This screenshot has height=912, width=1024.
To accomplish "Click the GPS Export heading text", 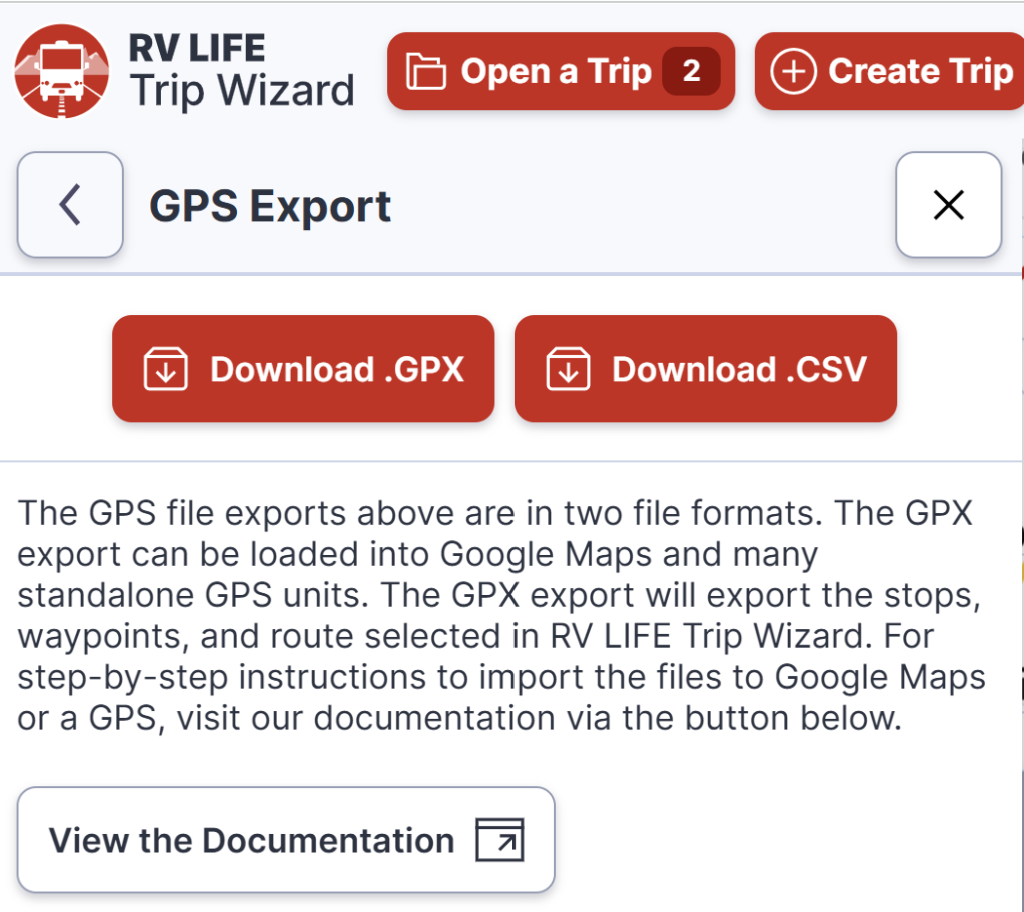I will (x=270, y=207).
